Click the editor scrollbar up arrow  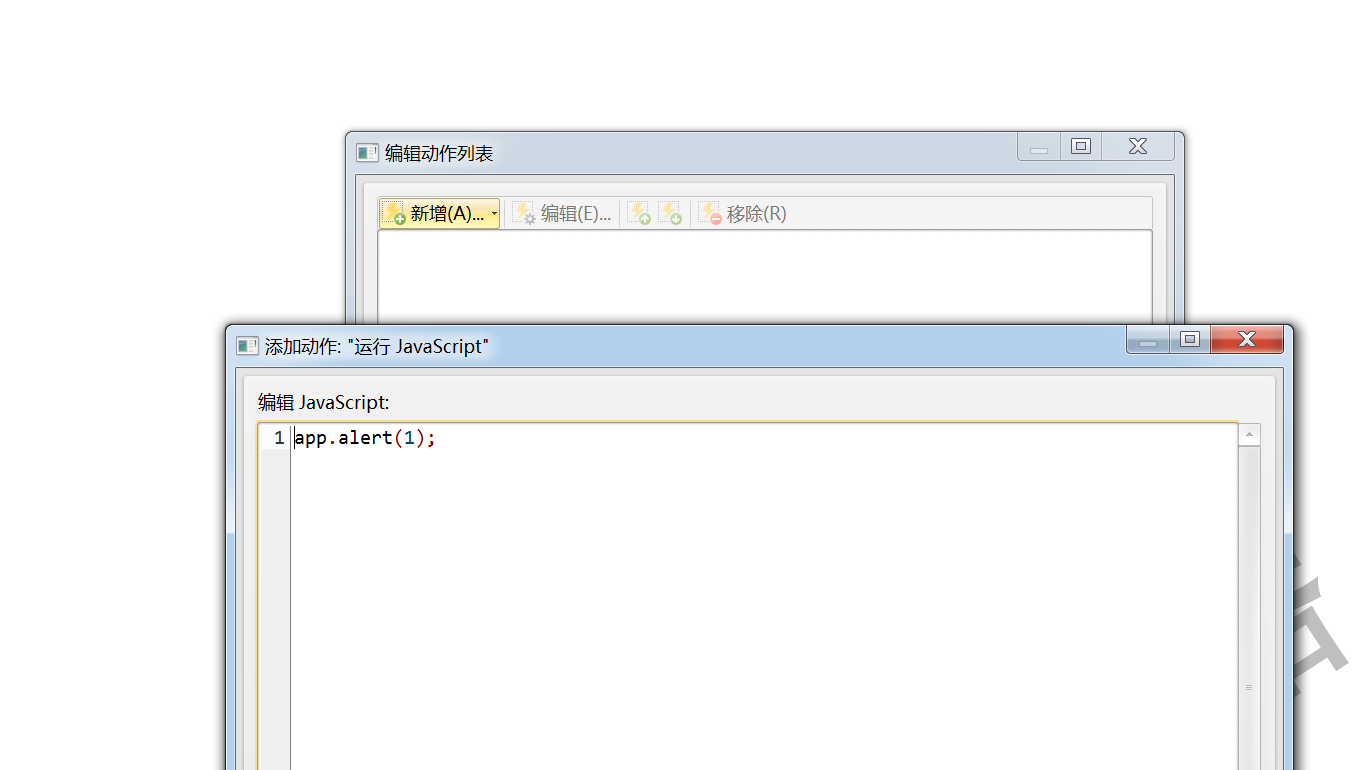pos(1249,435)
